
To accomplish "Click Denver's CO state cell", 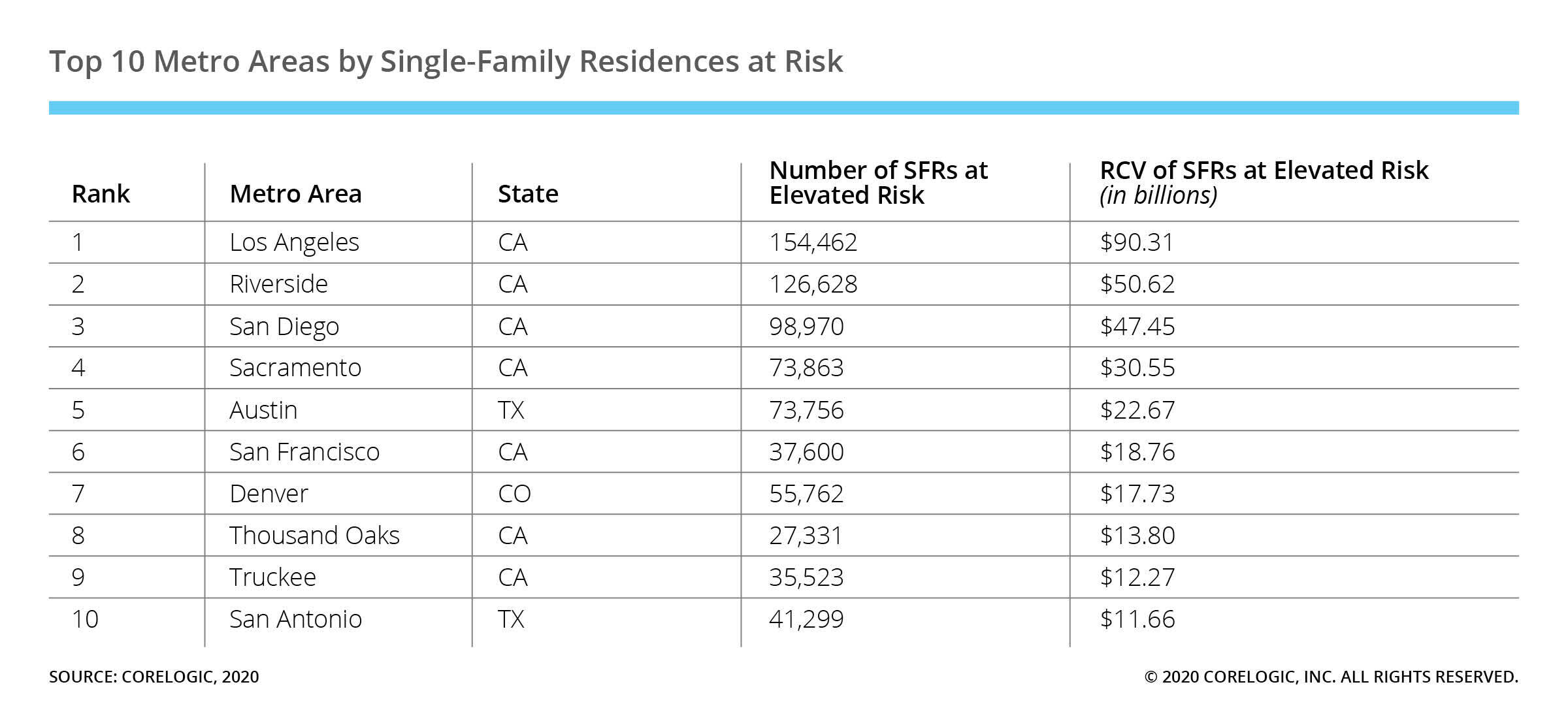I will [x=514, y=494].
